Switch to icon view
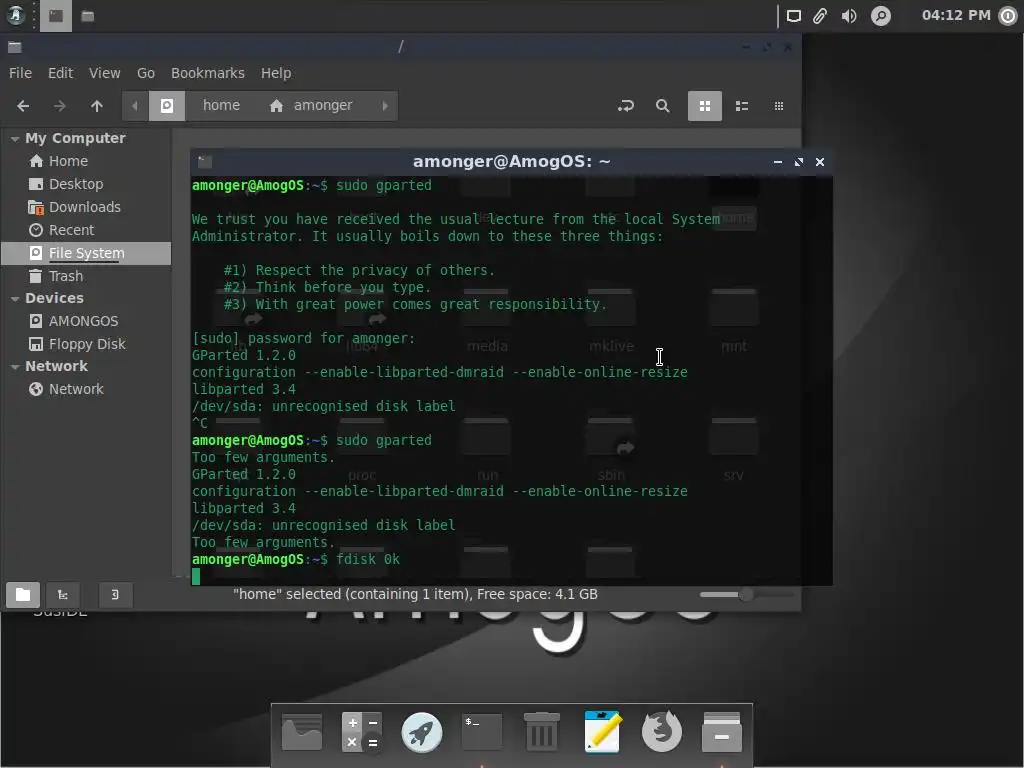This screenshot has width=1024, height=768. coord(705,106)
